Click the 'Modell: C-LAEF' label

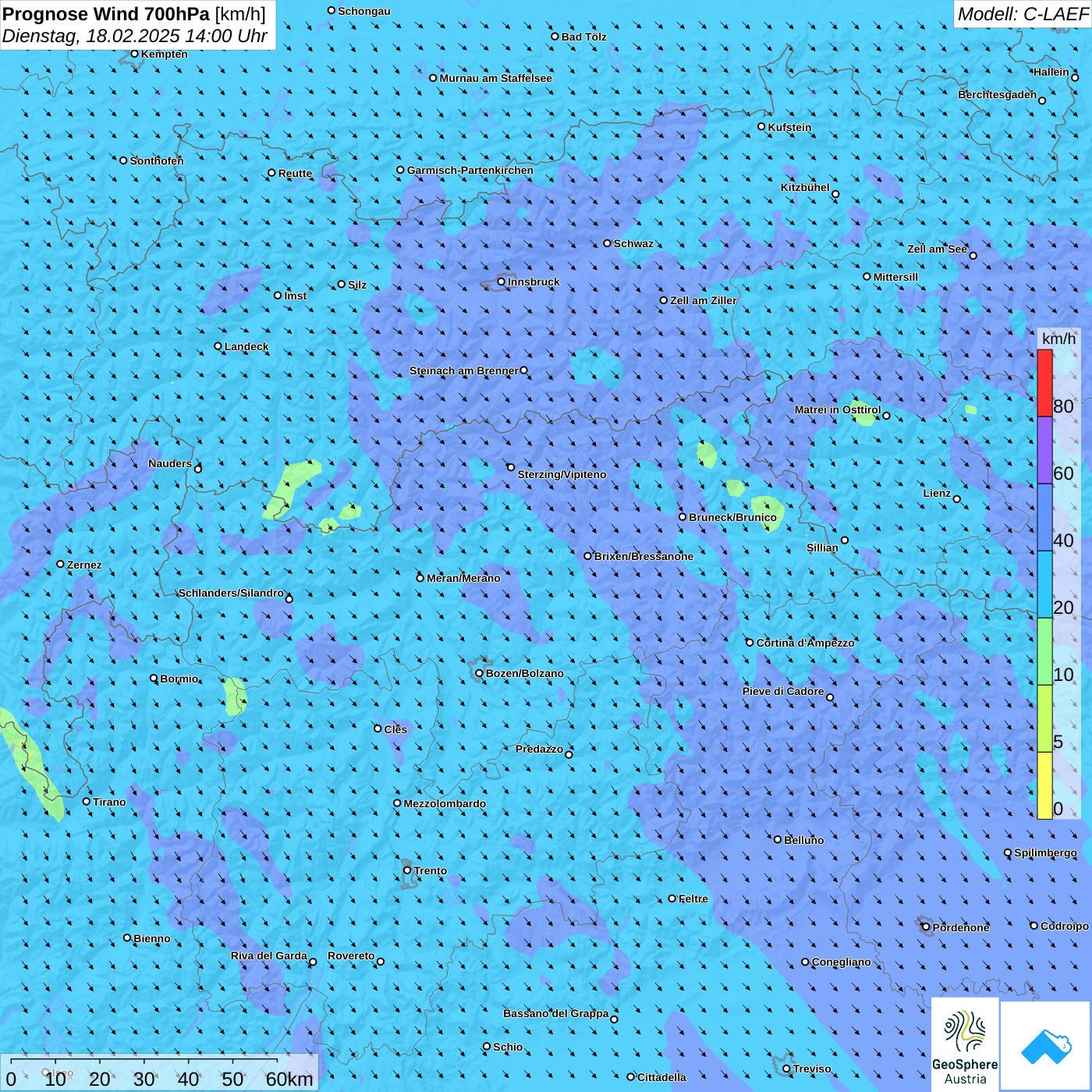click(x=1023, y=14)
